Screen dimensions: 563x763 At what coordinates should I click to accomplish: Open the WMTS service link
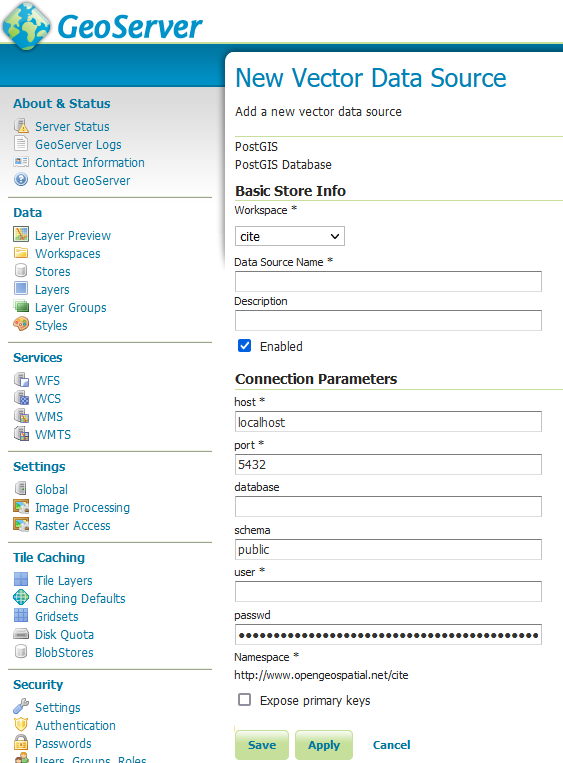(x=53, y=435)
